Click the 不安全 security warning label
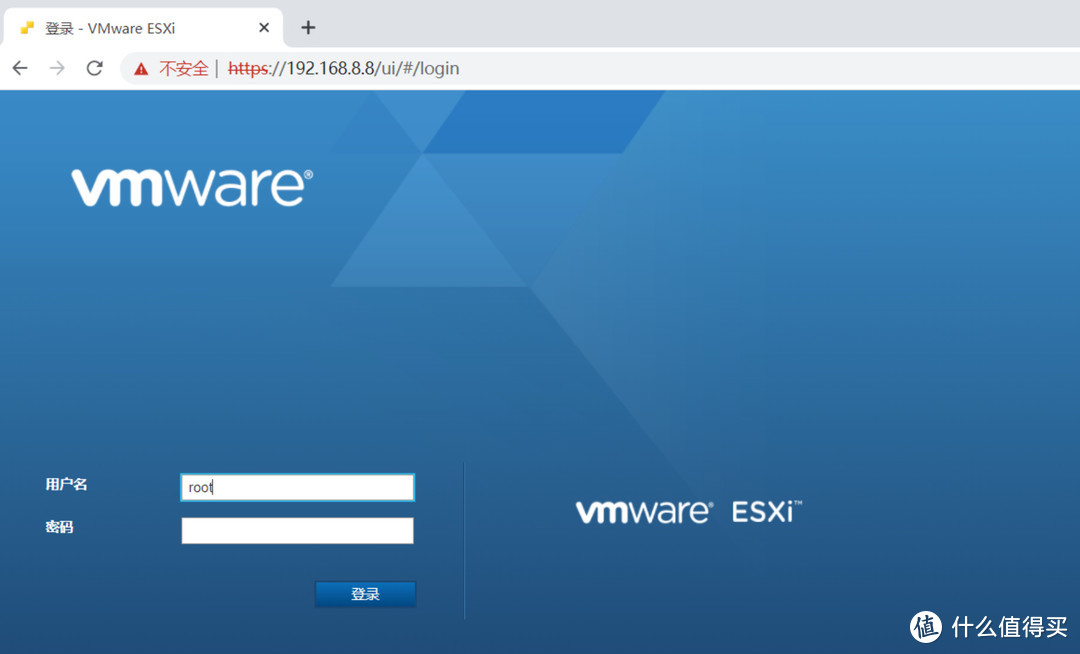This screenshot has width=1080, height=654. tap(184, 68)
